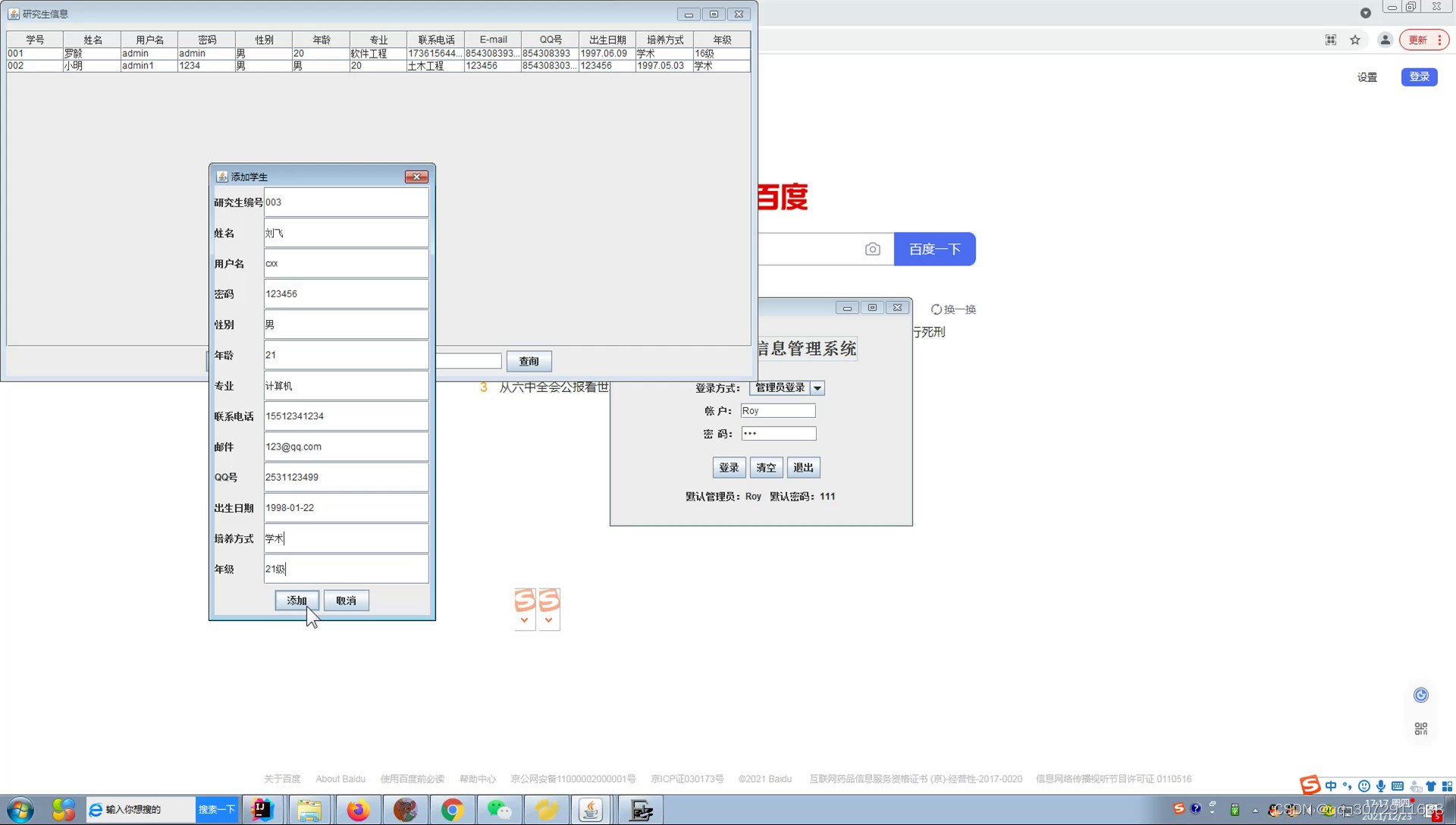Open WeChat from the taskbar

click(499, 810)
